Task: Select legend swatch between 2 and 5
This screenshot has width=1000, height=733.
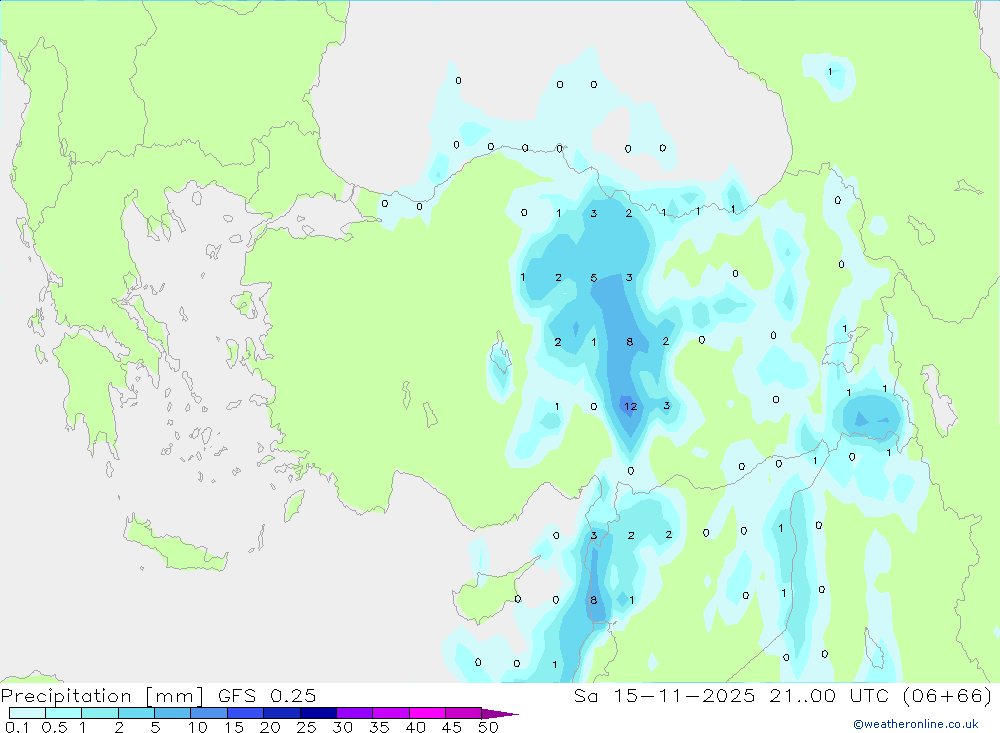Action: coord(136,713)
